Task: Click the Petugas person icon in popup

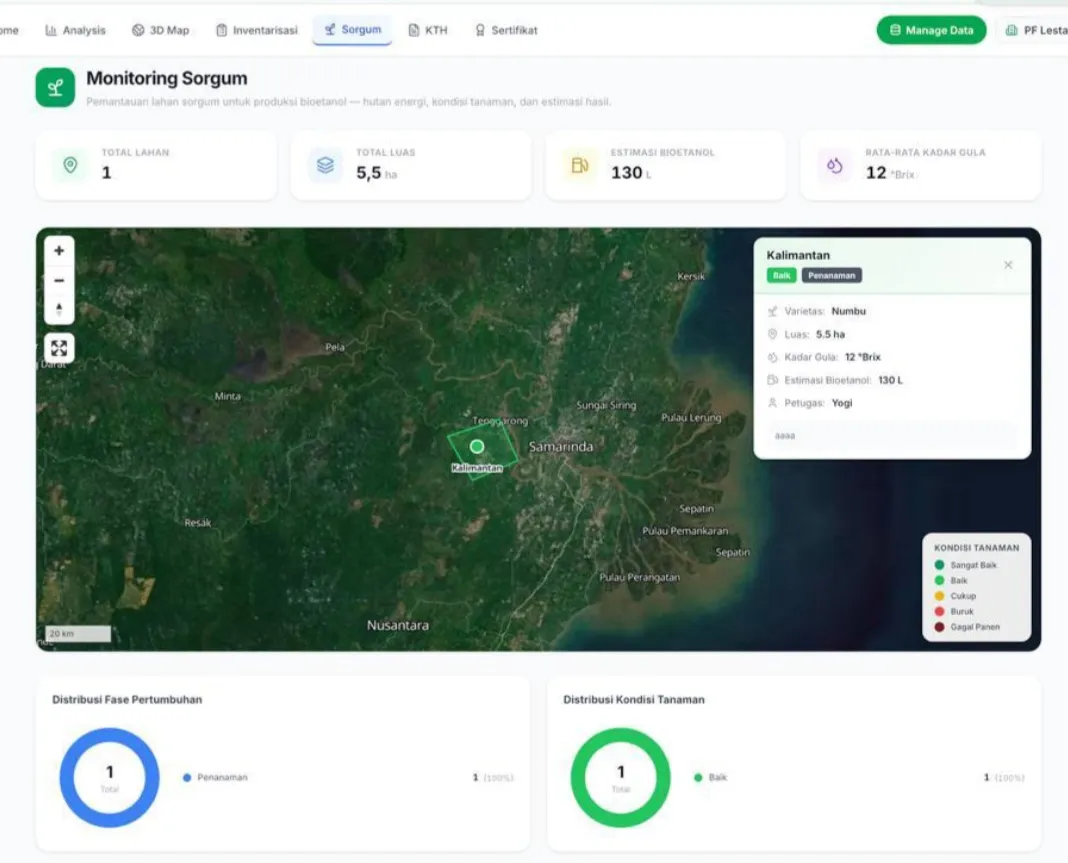Action: pyautogui.click(x=772, y=403)
